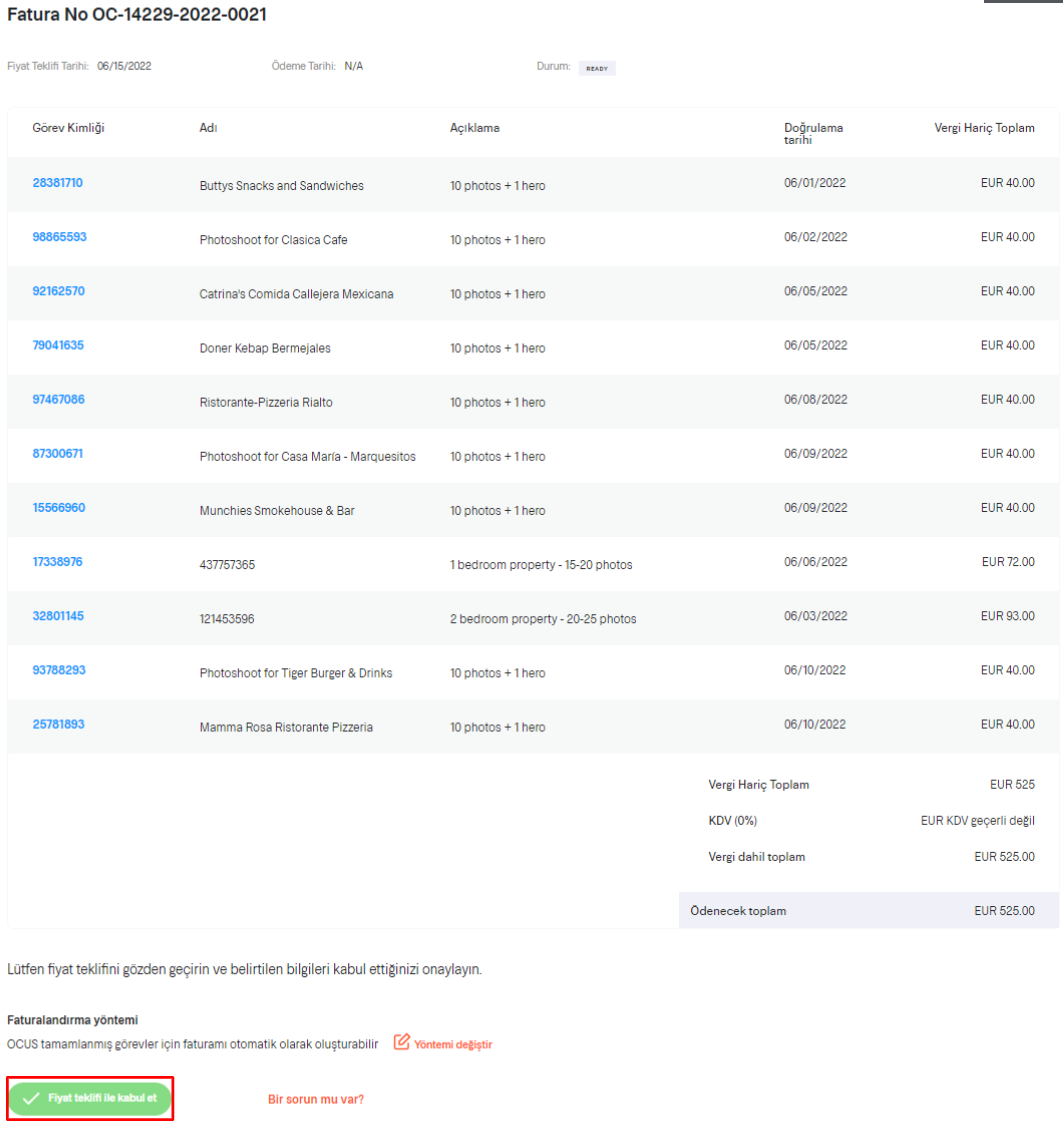Click name cell '437757365'

click(x=227, y=565)
